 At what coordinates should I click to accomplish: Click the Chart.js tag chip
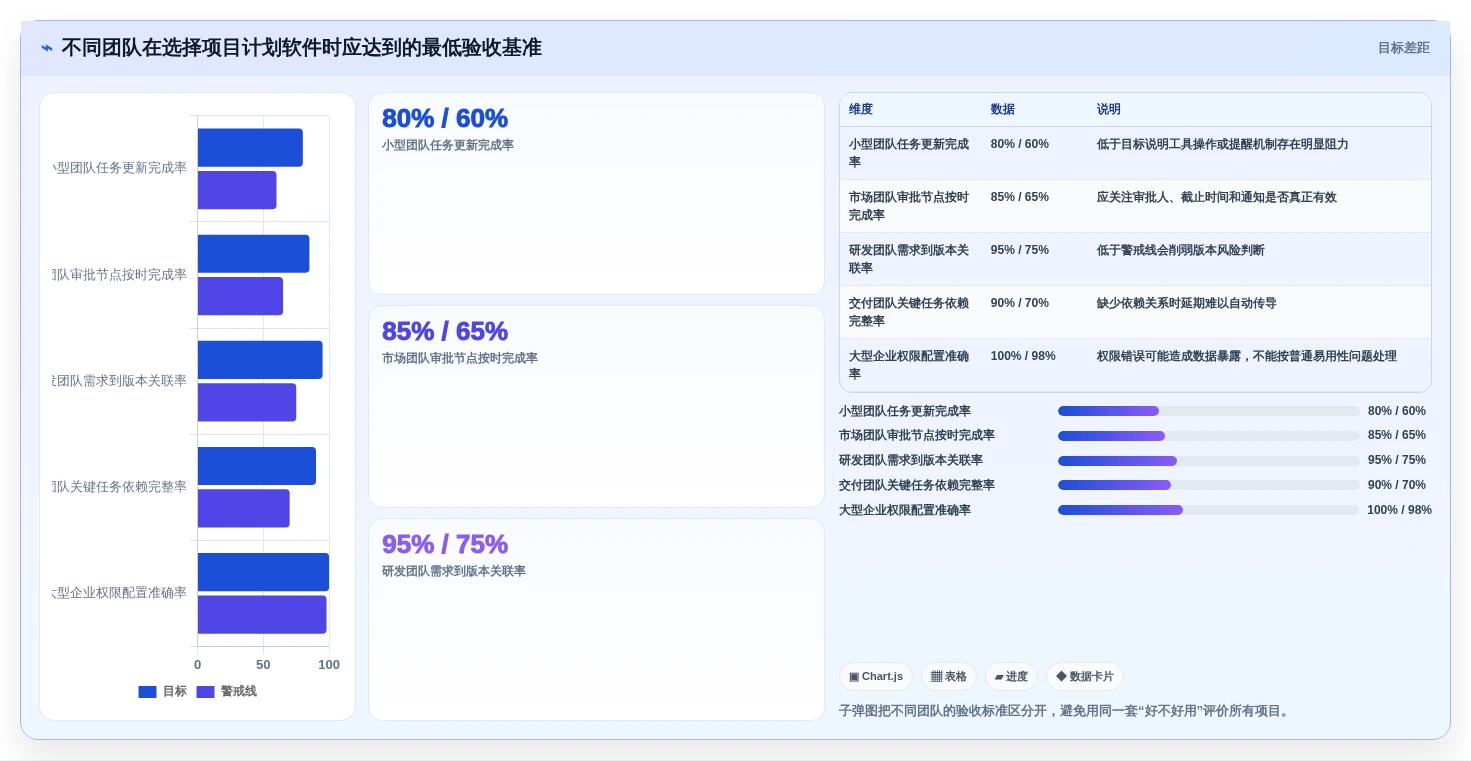[876, 677]
